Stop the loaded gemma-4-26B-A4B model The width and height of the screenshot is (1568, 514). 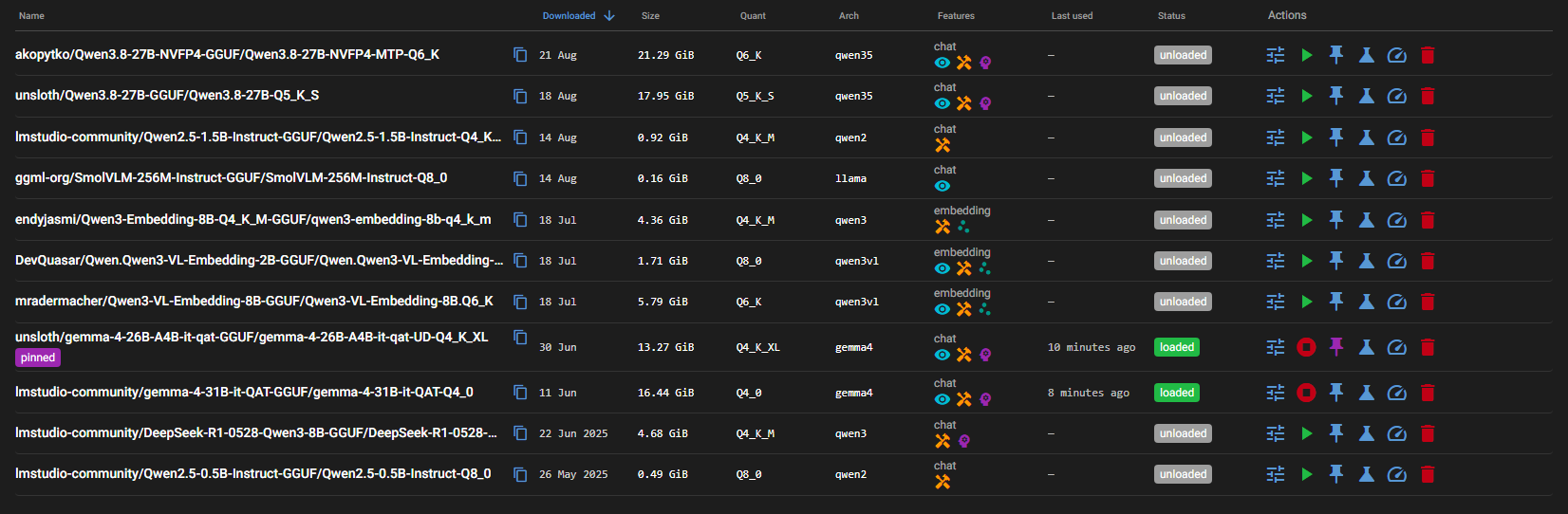tap(1306, 347)
